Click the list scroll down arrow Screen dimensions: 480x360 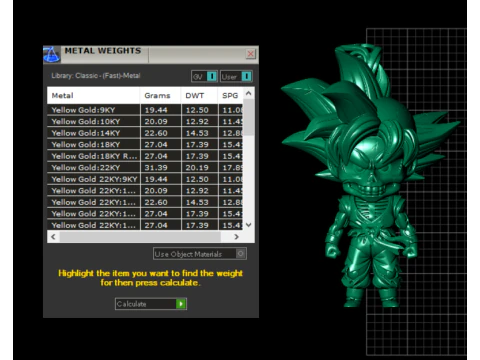pyautogui.click(x=248, y=225)
